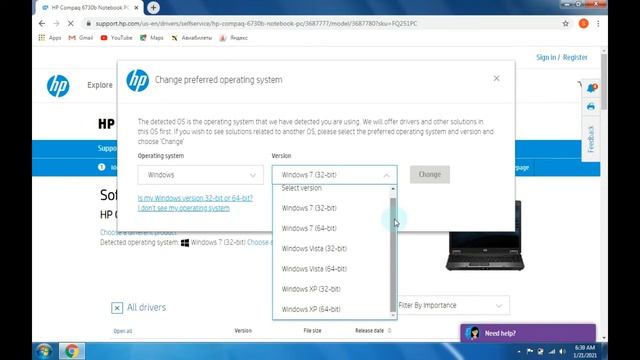This screenshot has width=640, height=360.
Task: Click the Open all link
Action: pyautogui.click(x=123, y=331)
